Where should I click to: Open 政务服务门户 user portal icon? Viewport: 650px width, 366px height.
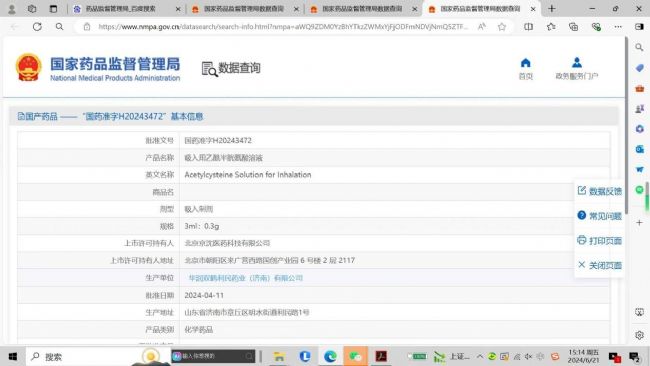(x=577, y=63)
